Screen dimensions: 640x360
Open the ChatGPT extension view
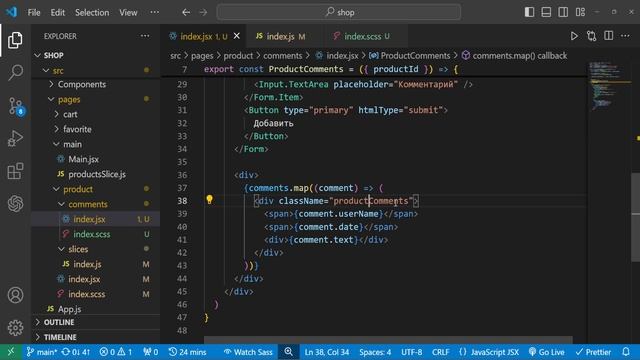(15, 203)
